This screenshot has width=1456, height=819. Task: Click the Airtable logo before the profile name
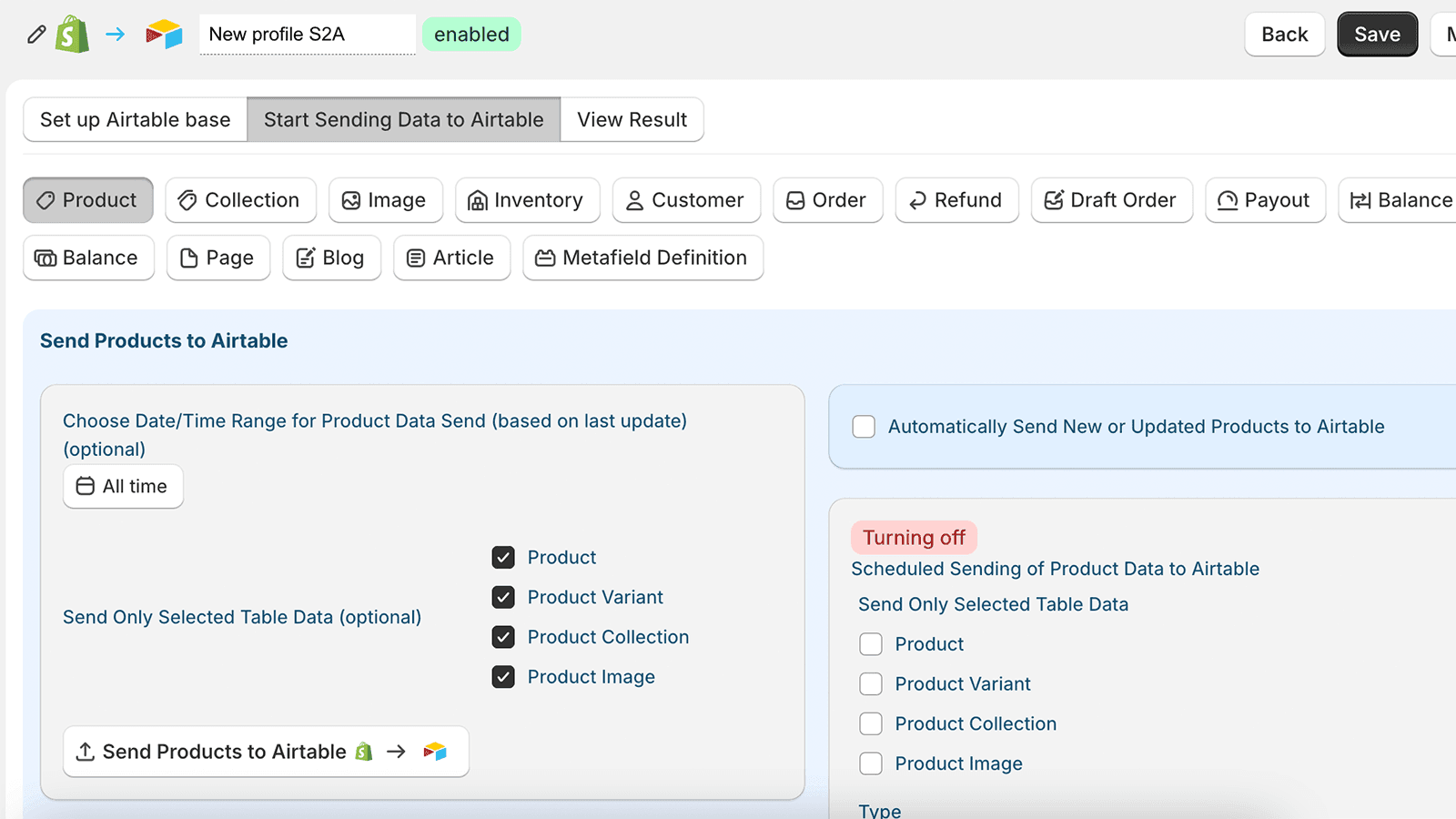[164, 34]
